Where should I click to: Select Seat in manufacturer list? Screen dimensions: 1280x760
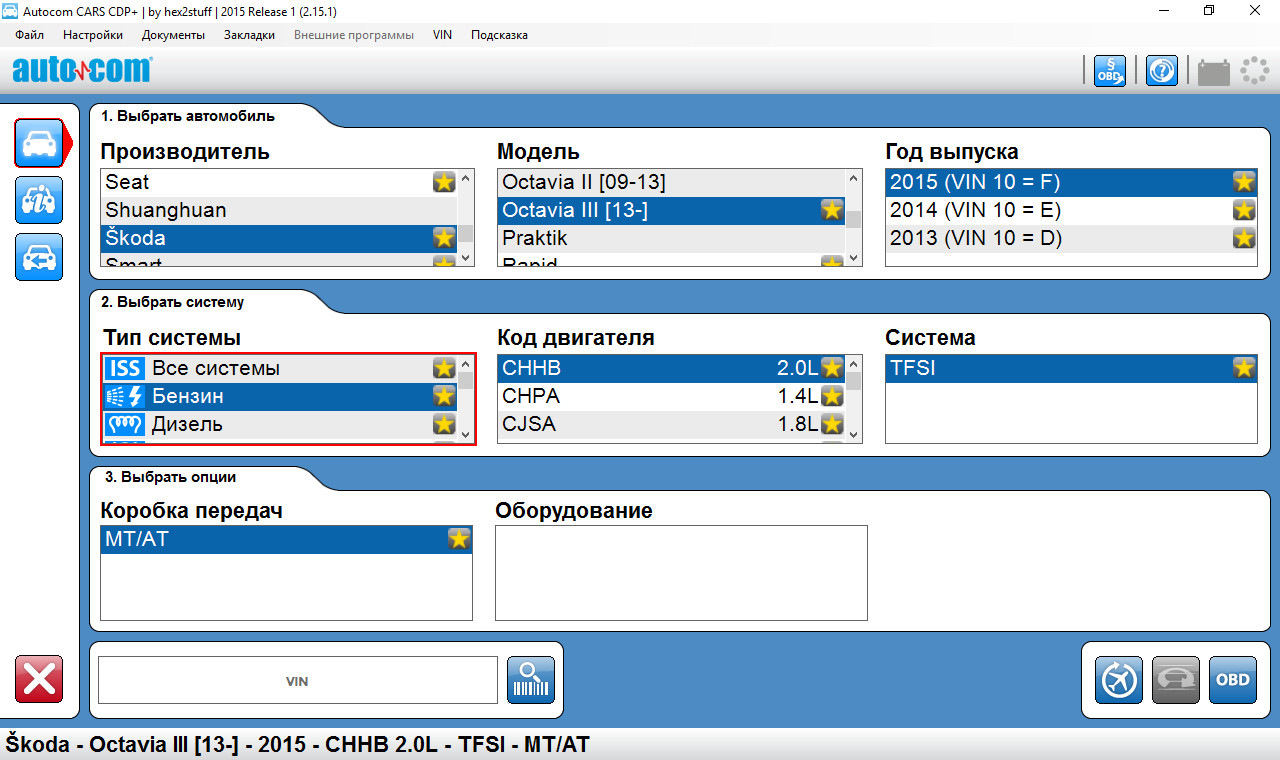click(x=279, y=182)
